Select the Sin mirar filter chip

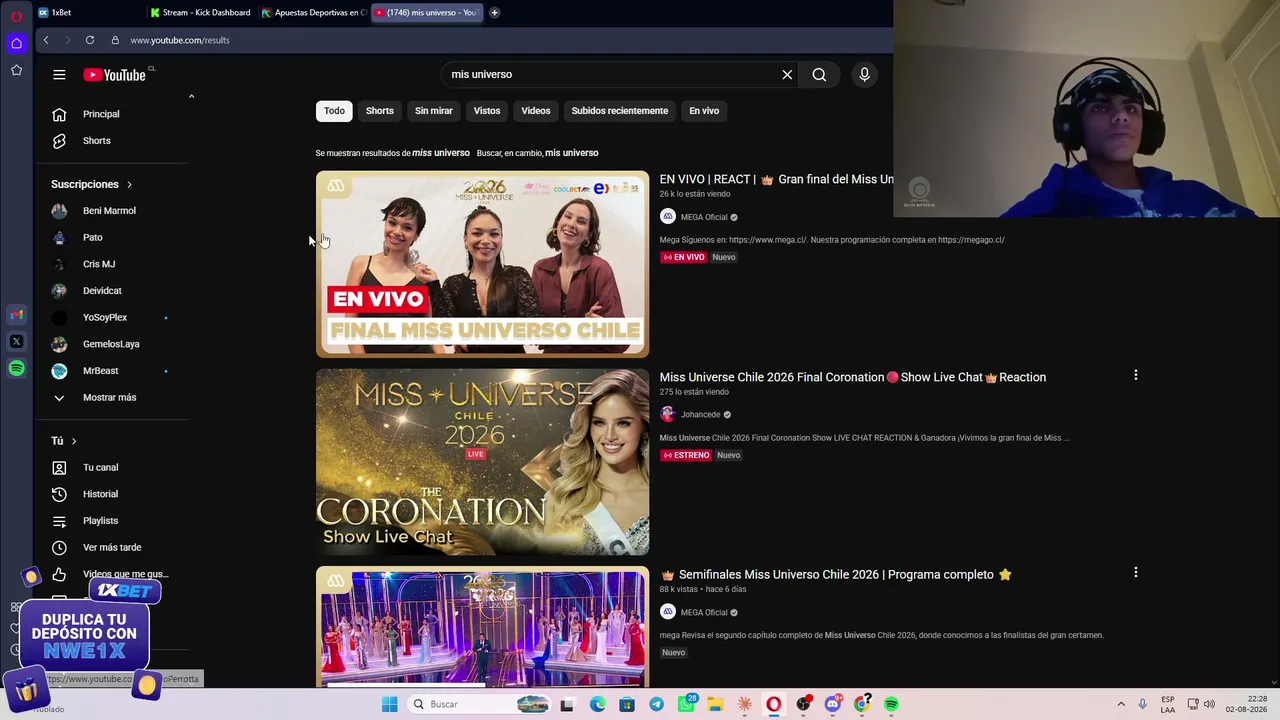click(x=434, y=111)
